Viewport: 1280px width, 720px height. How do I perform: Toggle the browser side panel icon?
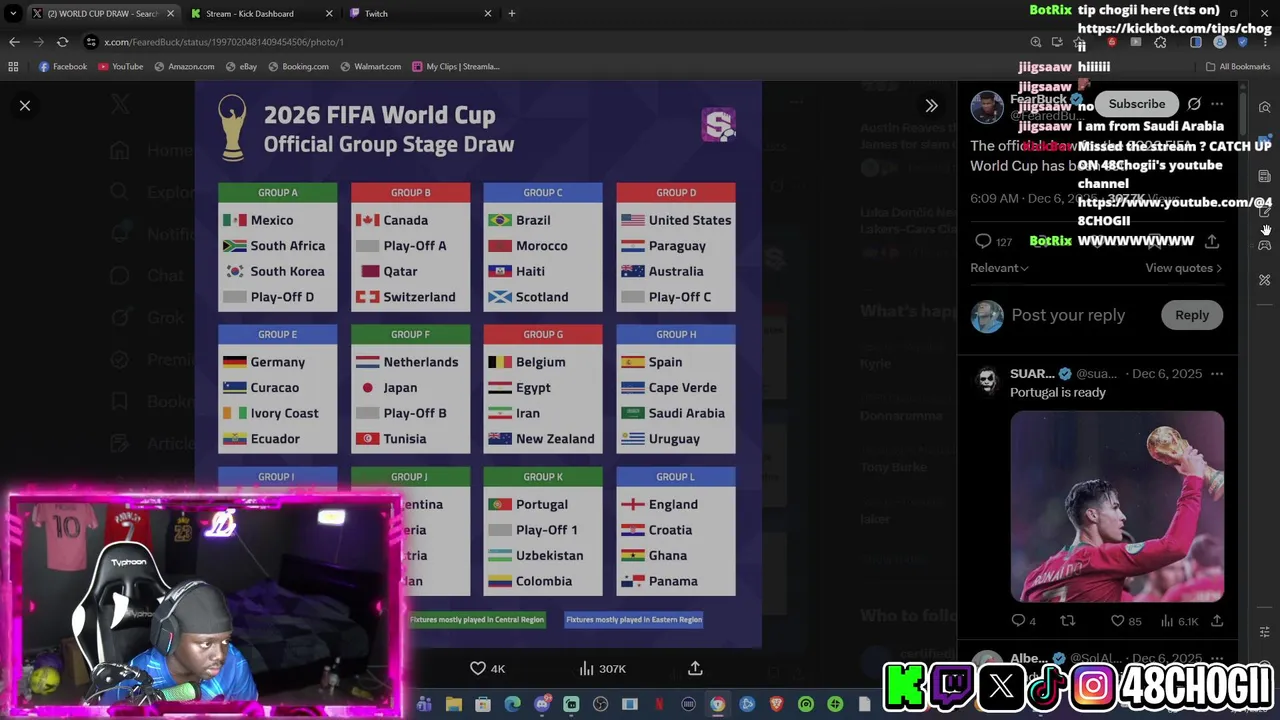point(1196,42)
